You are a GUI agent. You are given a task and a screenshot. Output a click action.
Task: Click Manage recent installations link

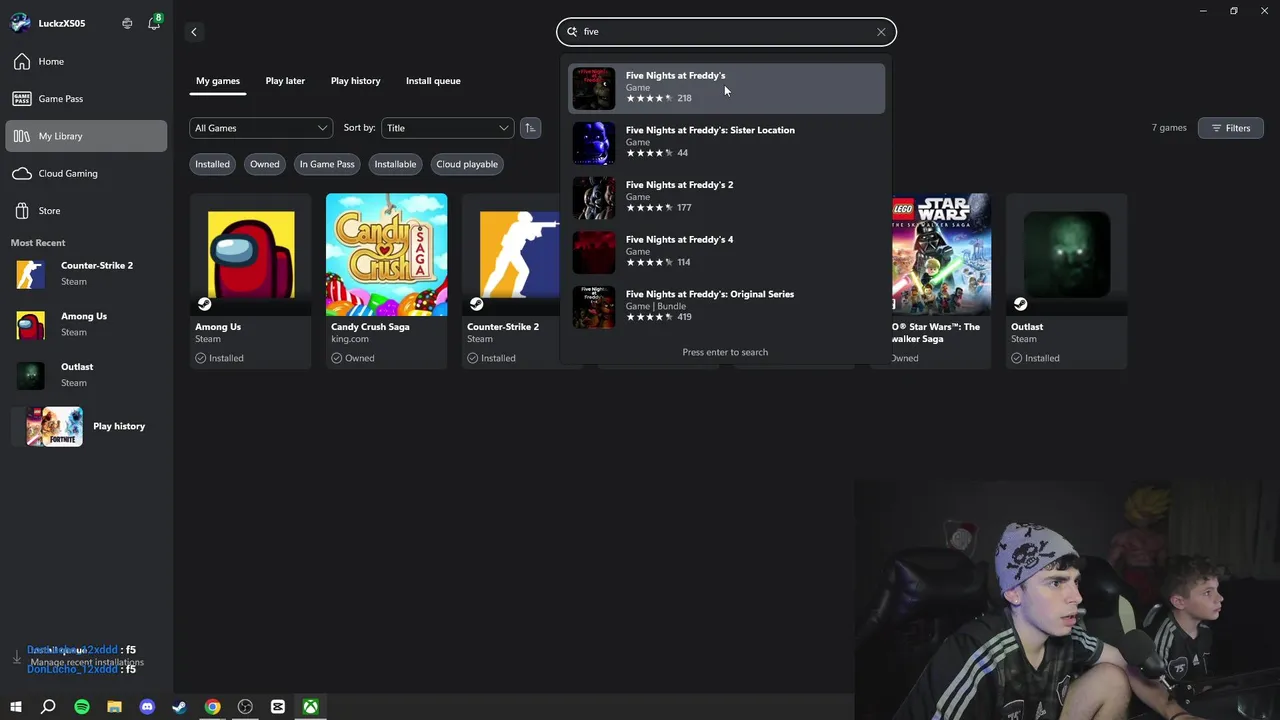(x=87, y=662)
